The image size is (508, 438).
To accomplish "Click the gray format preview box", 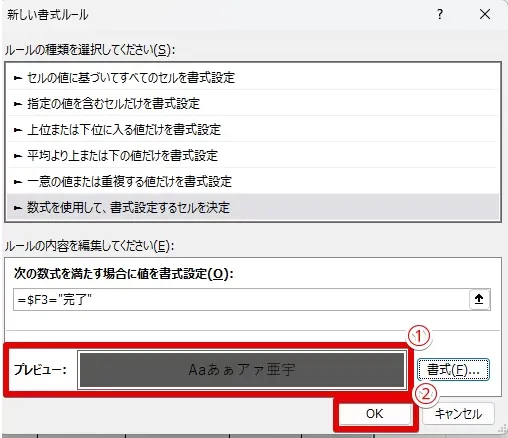I will 242,370.
